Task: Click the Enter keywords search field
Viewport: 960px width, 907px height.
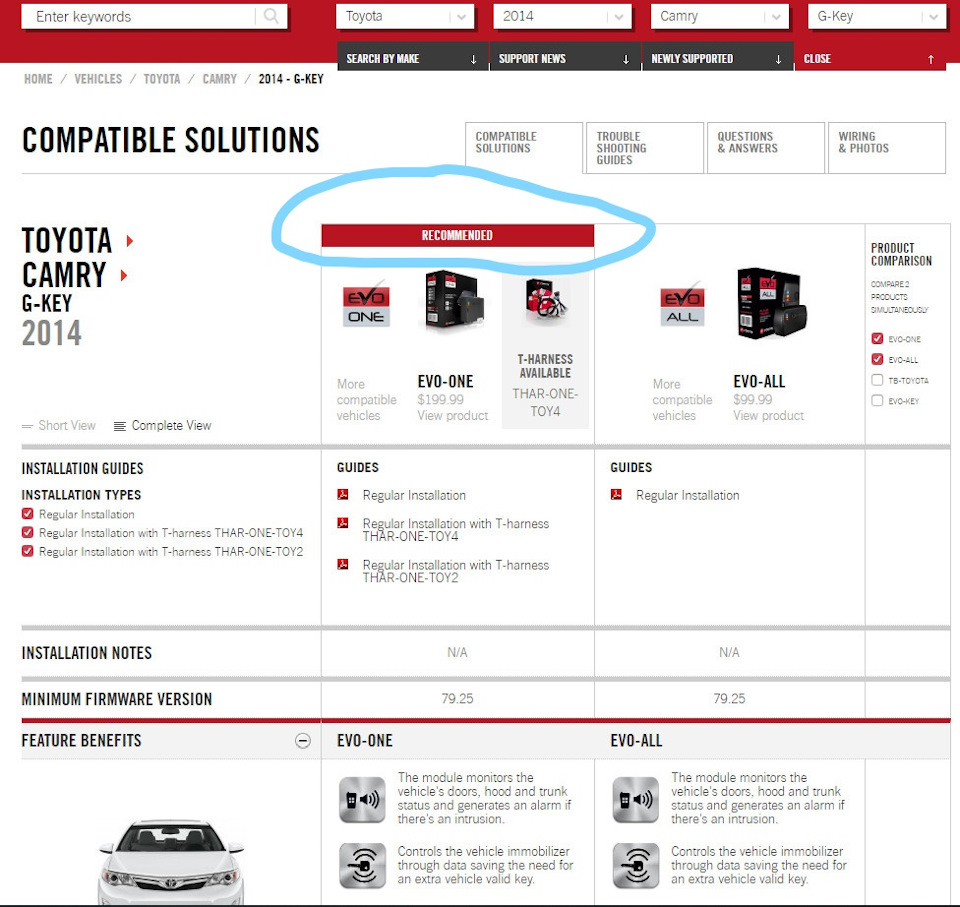Action: coord(138,17)
